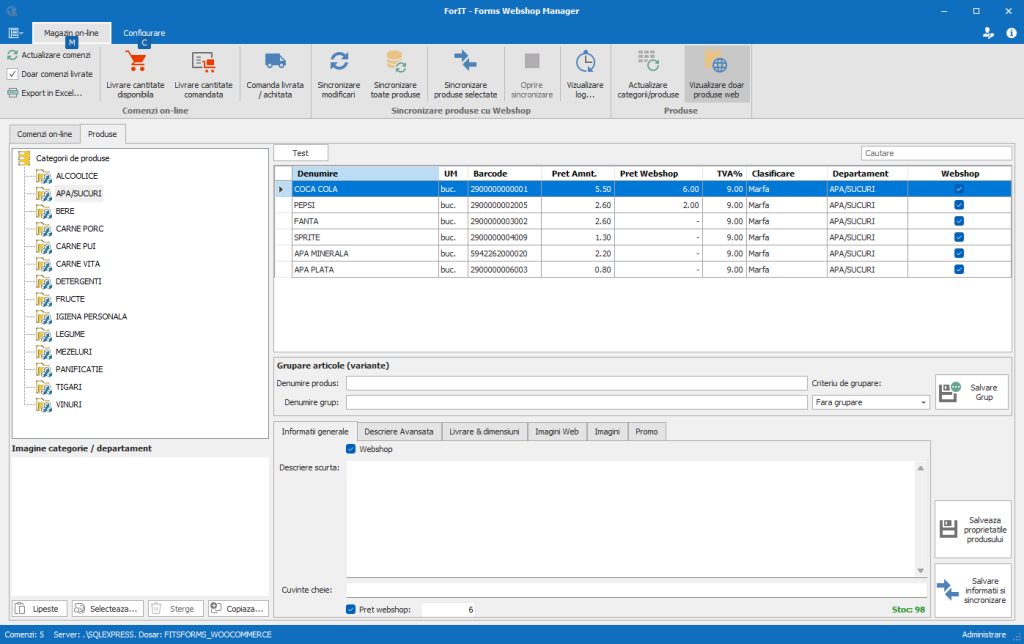Click Actualizare categorii/produse icon
Screen dimensions: 1024x644
pyautogui.click(x=647, y=62)
